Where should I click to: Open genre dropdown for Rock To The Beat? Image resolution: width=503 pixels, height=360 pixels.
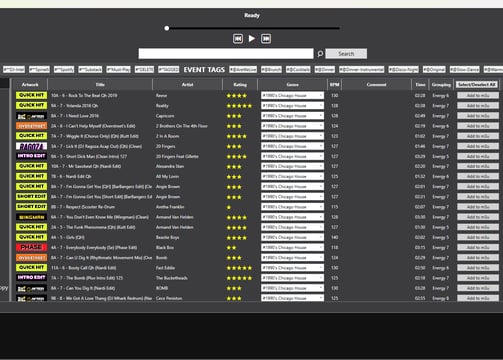[x=292, y=95]
